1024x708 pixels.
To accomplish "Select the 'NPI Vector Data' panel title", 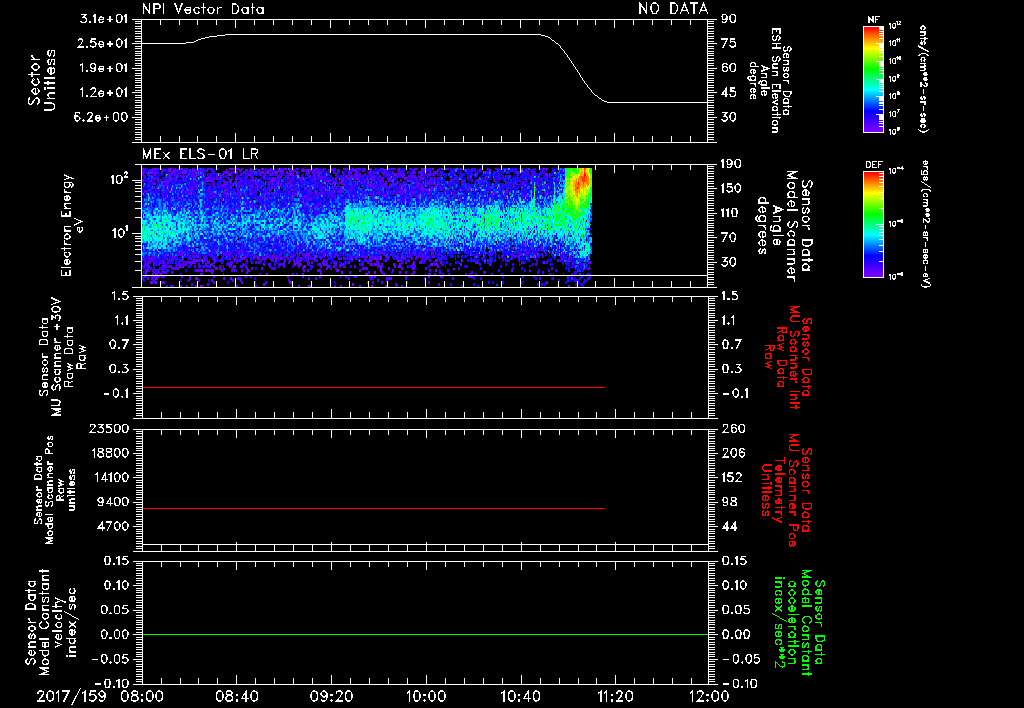I will pos(203,9).
